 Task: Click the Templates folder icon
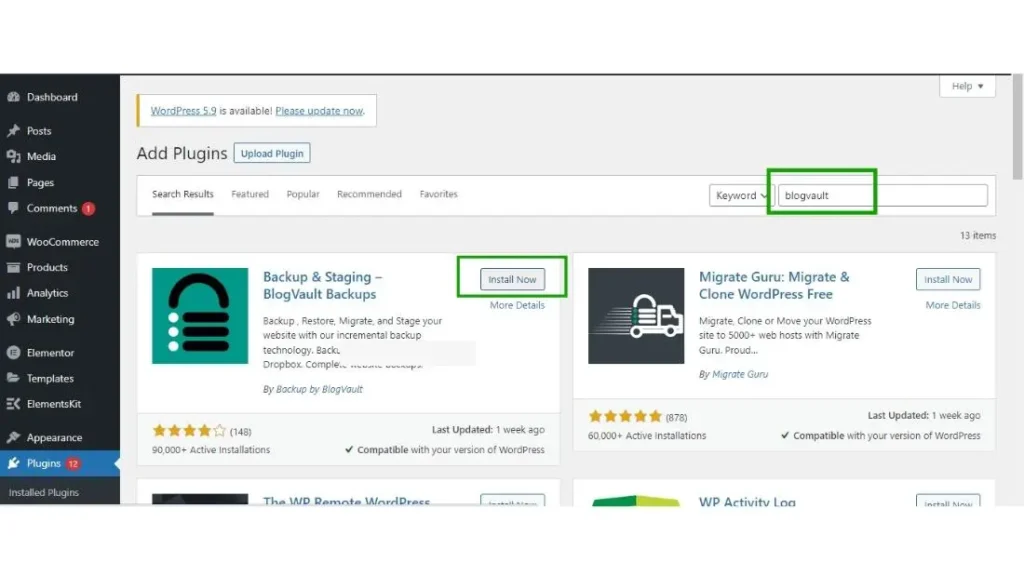point(13,378)
